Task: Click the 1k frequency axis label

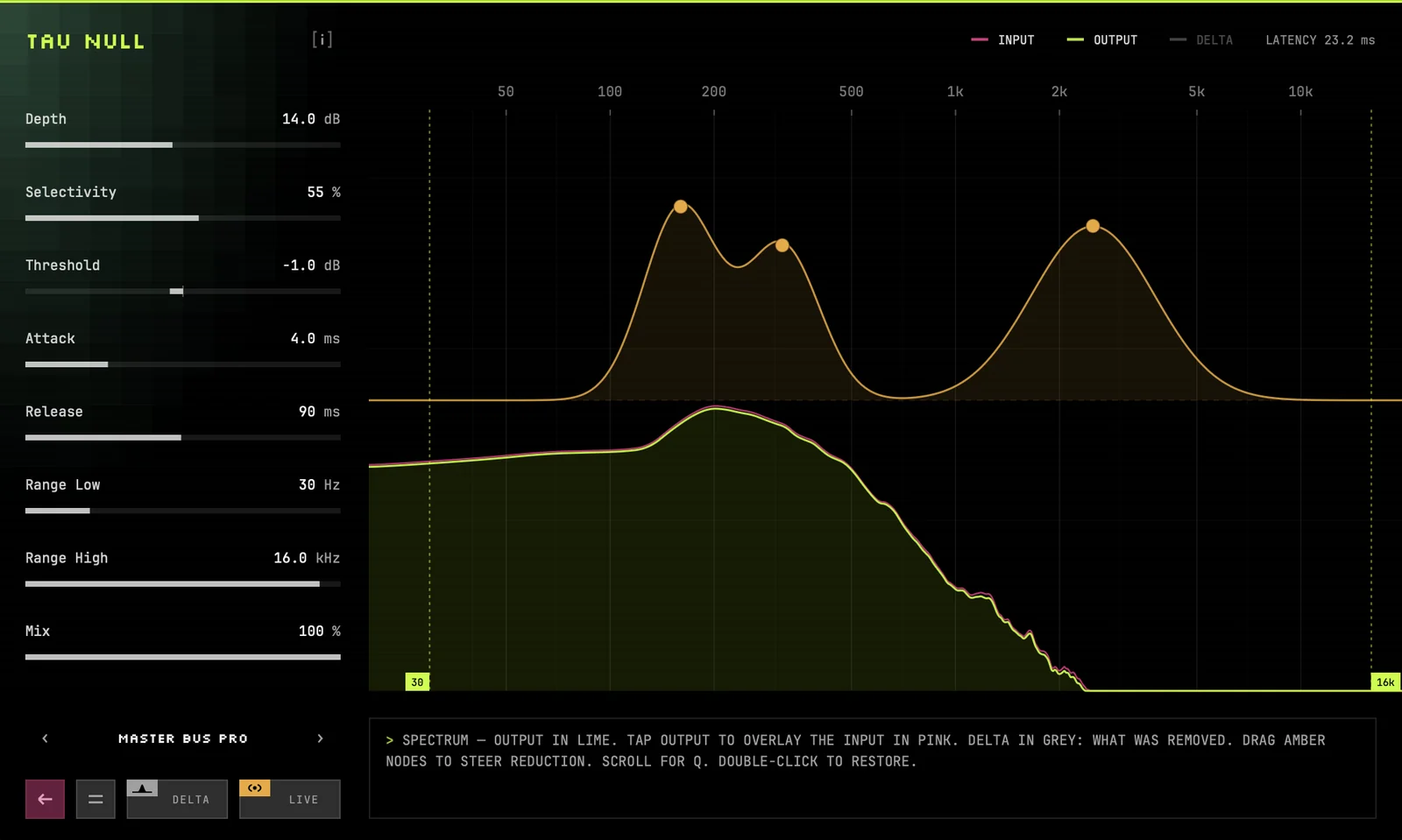Action: 955,91
